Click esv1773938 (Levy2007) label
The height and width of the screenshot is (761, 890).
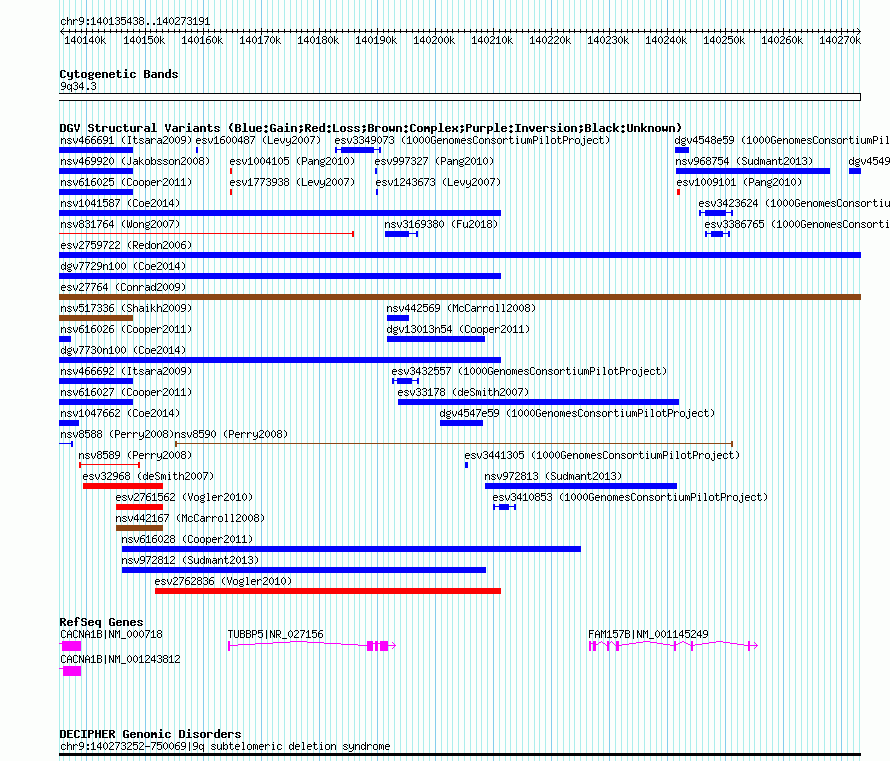pyautogui.click(x=292, y=182)
